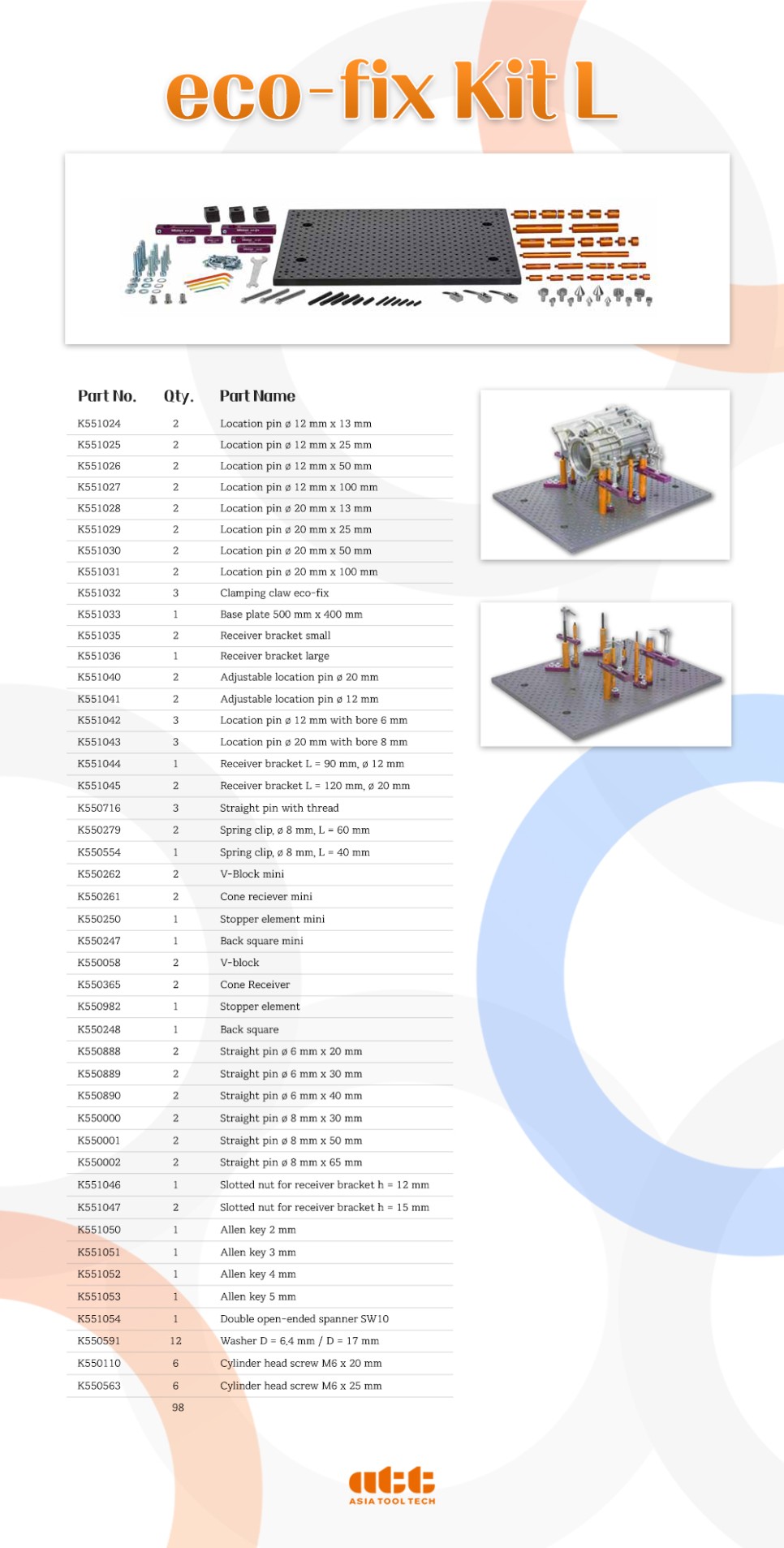The height and width of the screenshot is (1548, 784).
Task: Click the Part Name column header
Action: (x=257, y=396)
